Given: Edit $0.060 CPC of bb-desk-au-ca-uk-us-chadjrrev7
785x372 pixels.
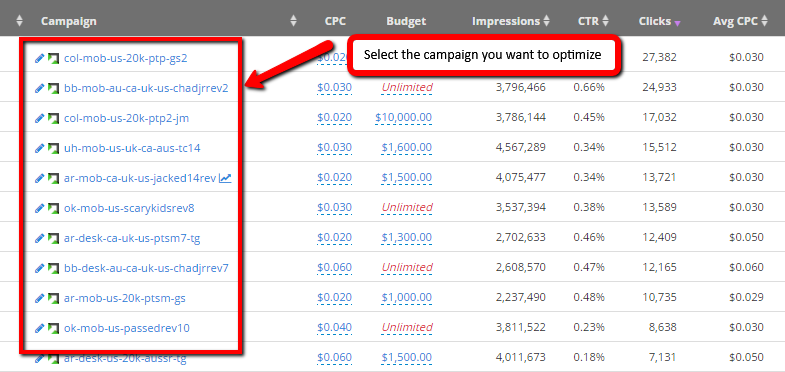Looking at the screenshot, I should click(x=334, y=268).
